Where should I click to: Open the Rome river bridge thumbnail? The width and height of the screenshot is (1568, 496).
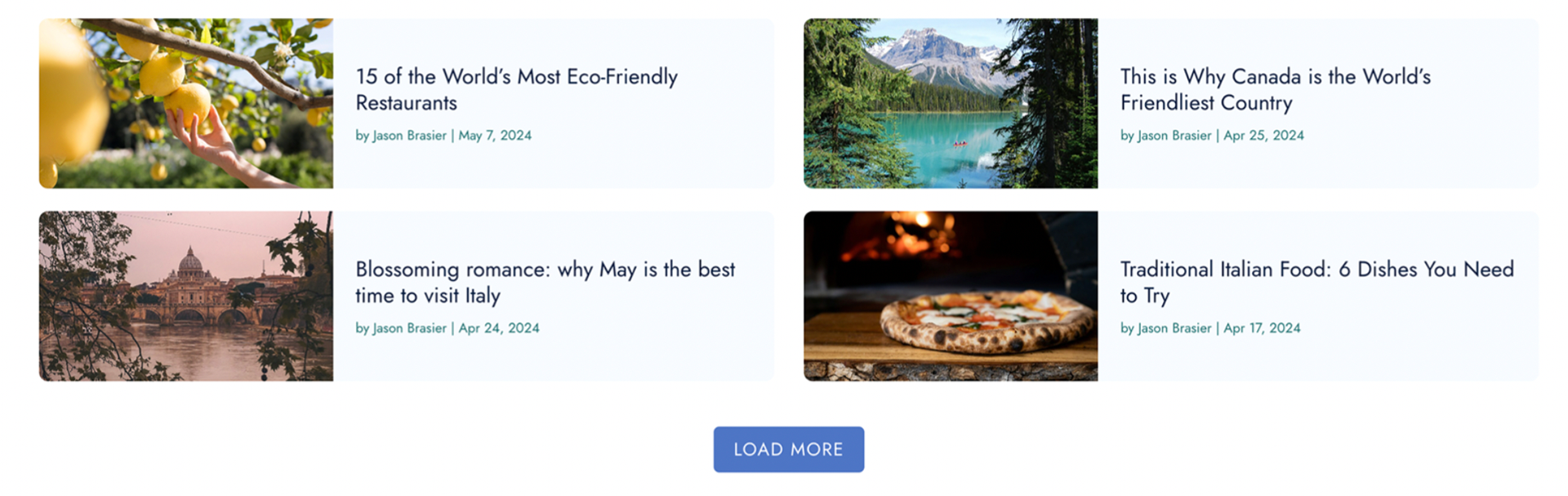tap(186, 297)
